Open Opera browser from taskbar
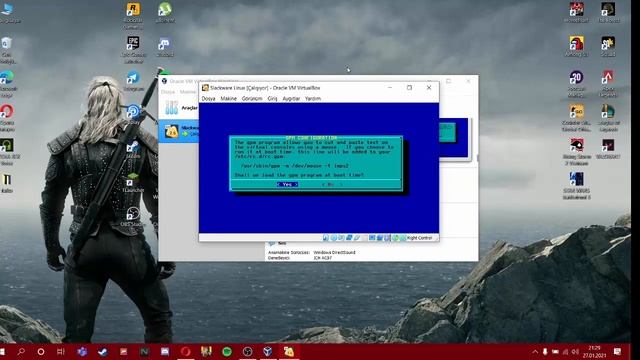This screenshot has width=640, height=360. (x=185, y=351)
